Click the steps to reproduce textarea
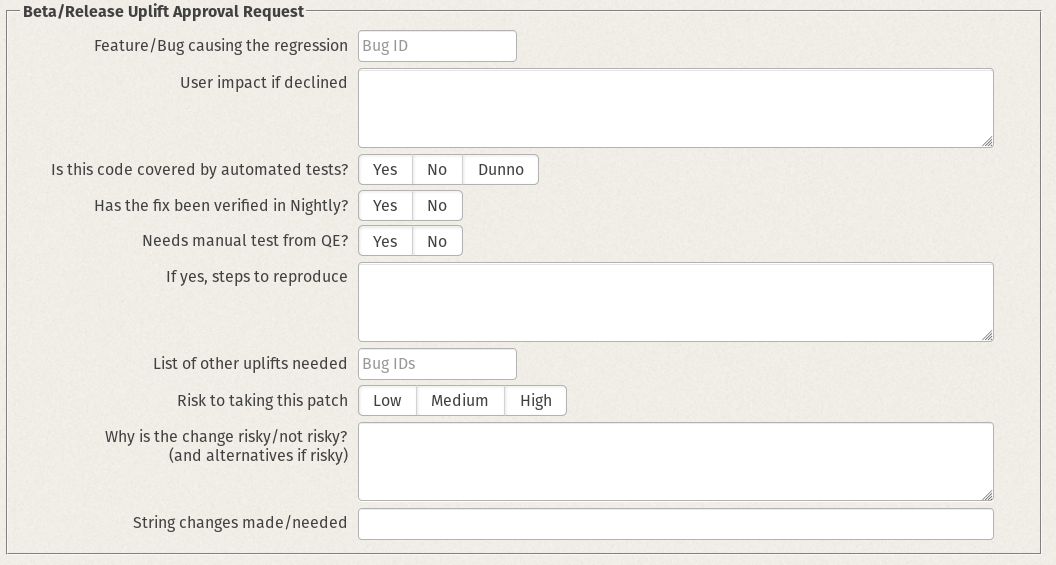The height and width of the screenshot is (565, 1056). click(x=675, y=302)
